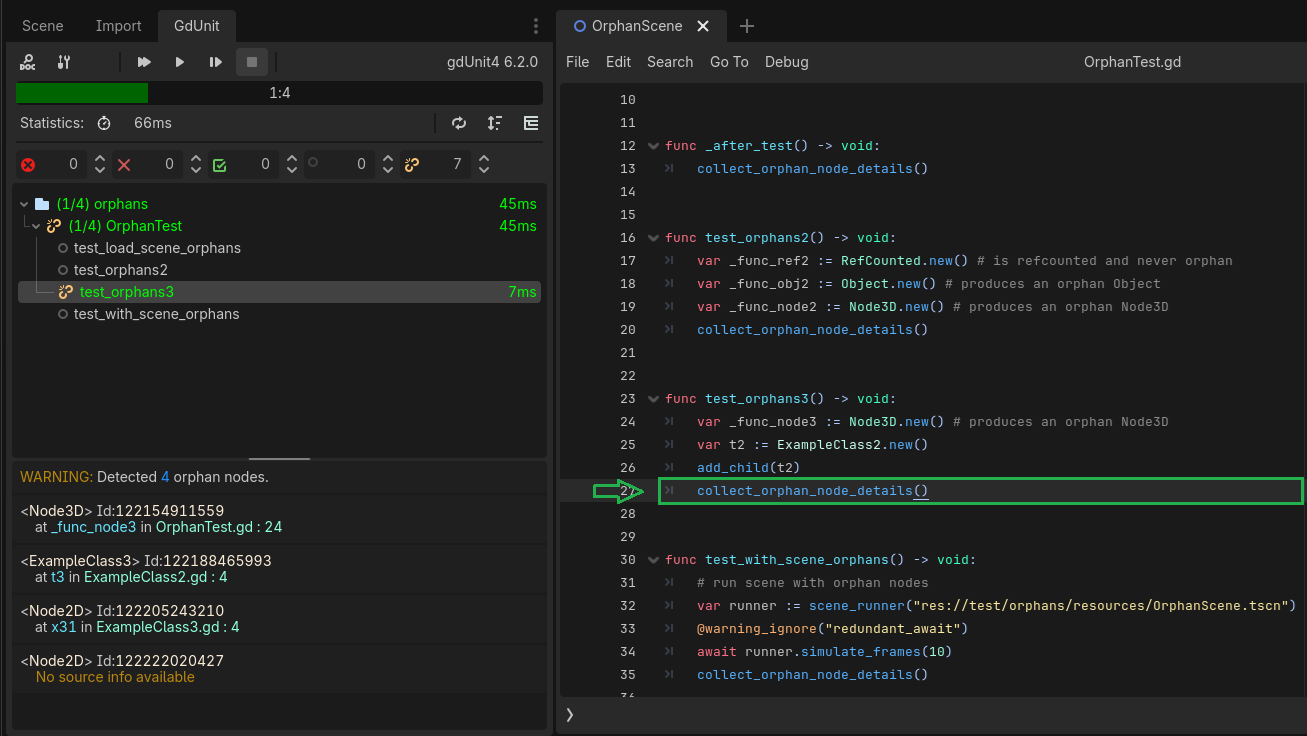The height and width of the screenshot is (736, 1307).
Task: Open the Edit menu
Action: pos(618,62)
